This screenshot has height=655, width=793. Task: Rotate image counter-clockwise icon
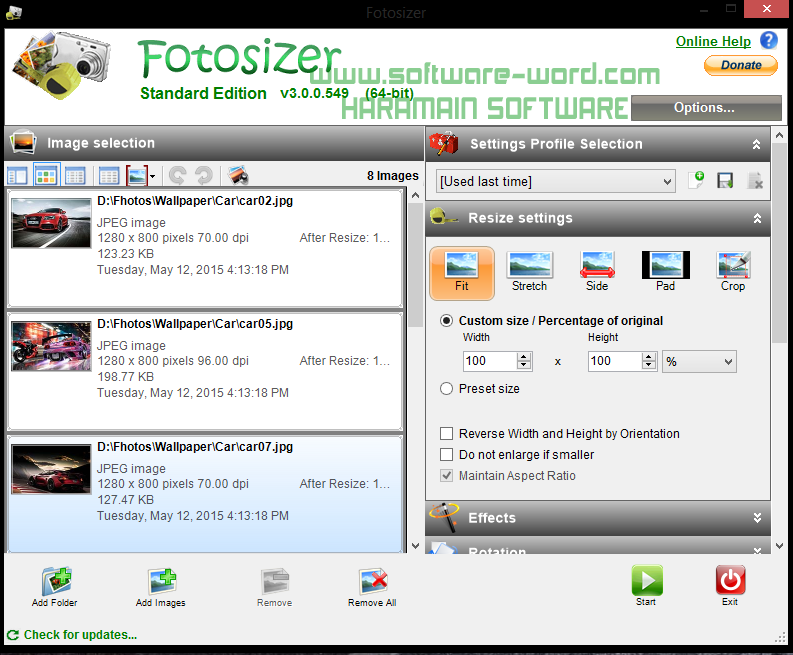(x=177, y=176)
